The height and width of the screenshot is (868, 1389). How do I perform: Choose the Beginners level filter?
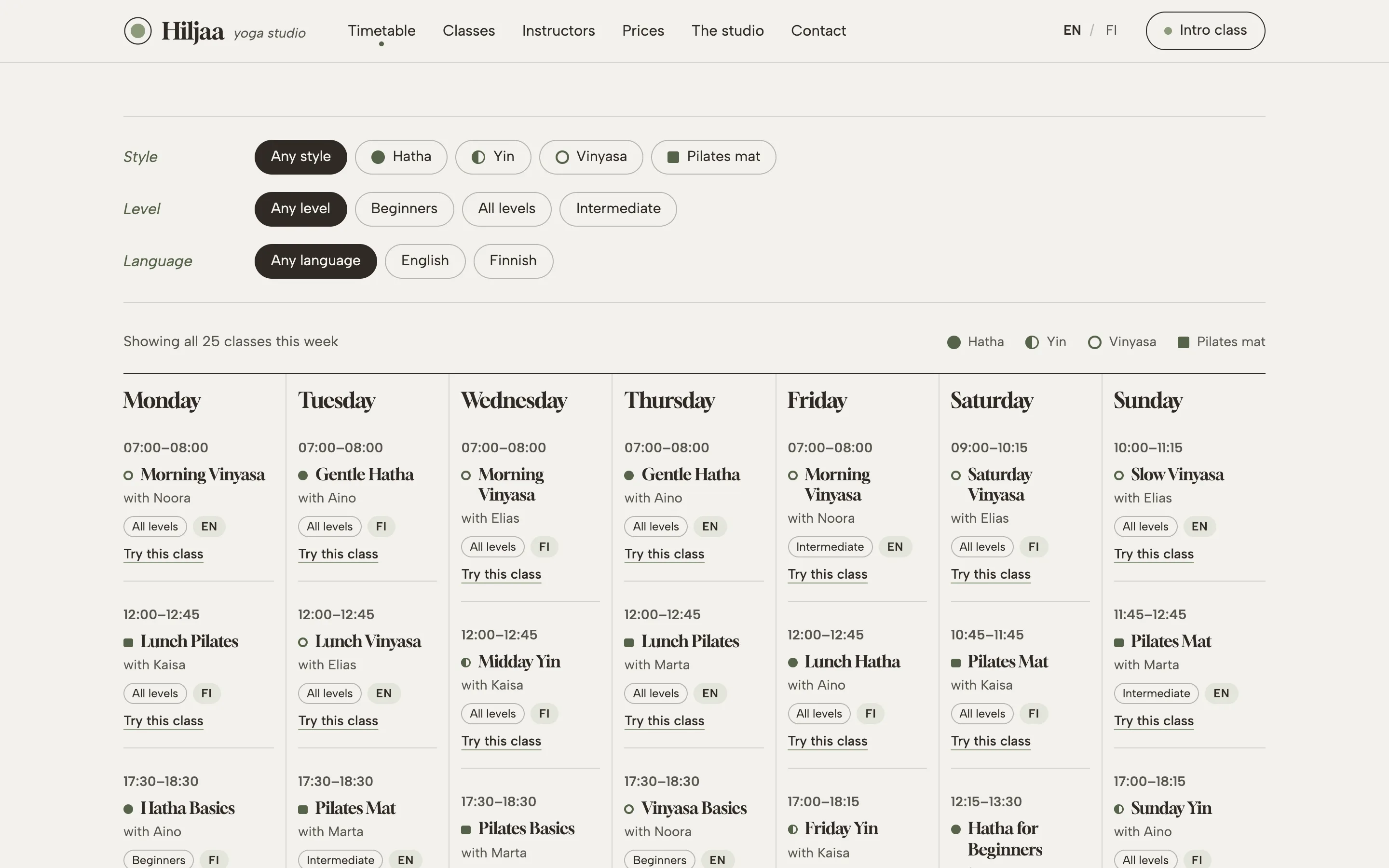(404, 209)
